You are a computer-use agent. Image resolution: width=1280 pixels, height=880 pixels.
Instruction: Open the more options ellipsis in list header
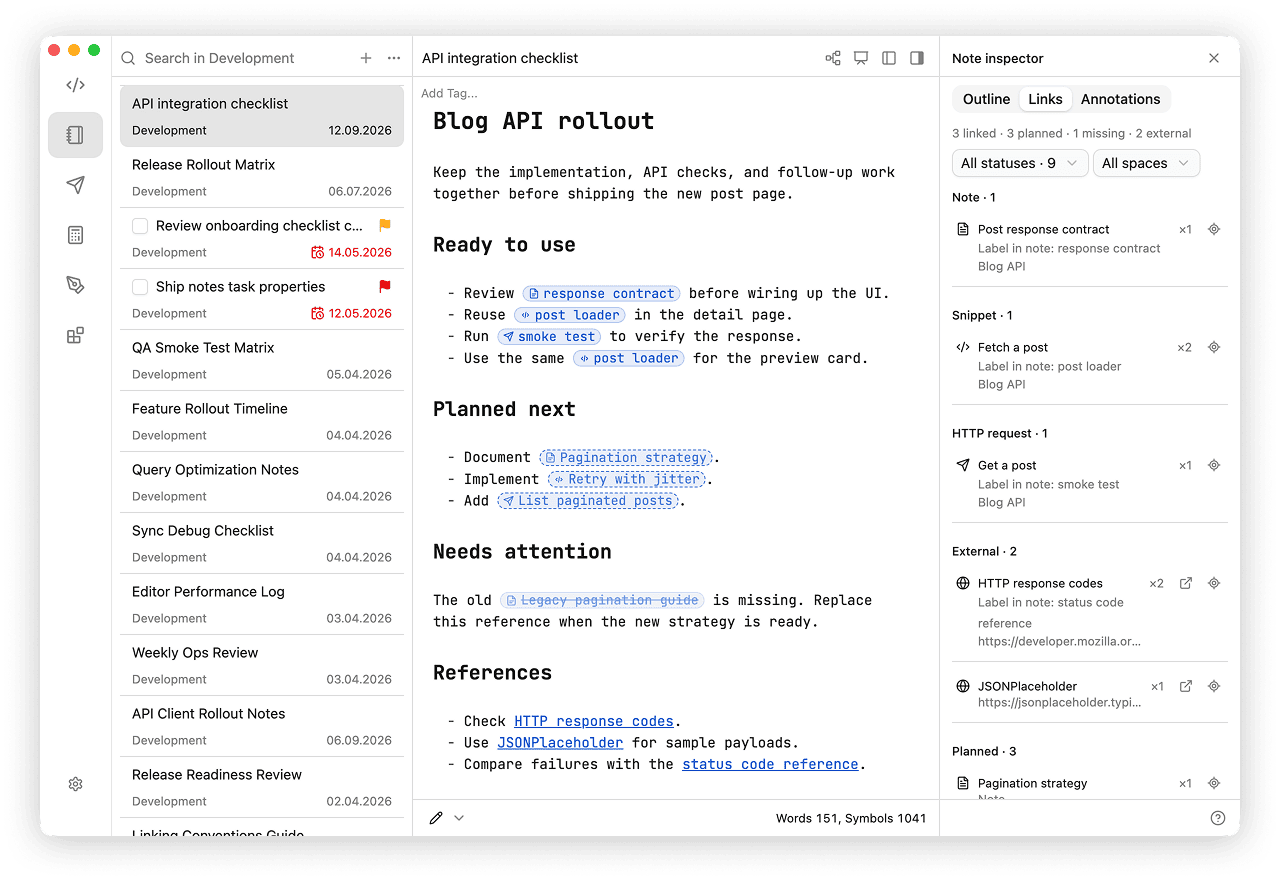pyautogui.click(x=394, y=58)
